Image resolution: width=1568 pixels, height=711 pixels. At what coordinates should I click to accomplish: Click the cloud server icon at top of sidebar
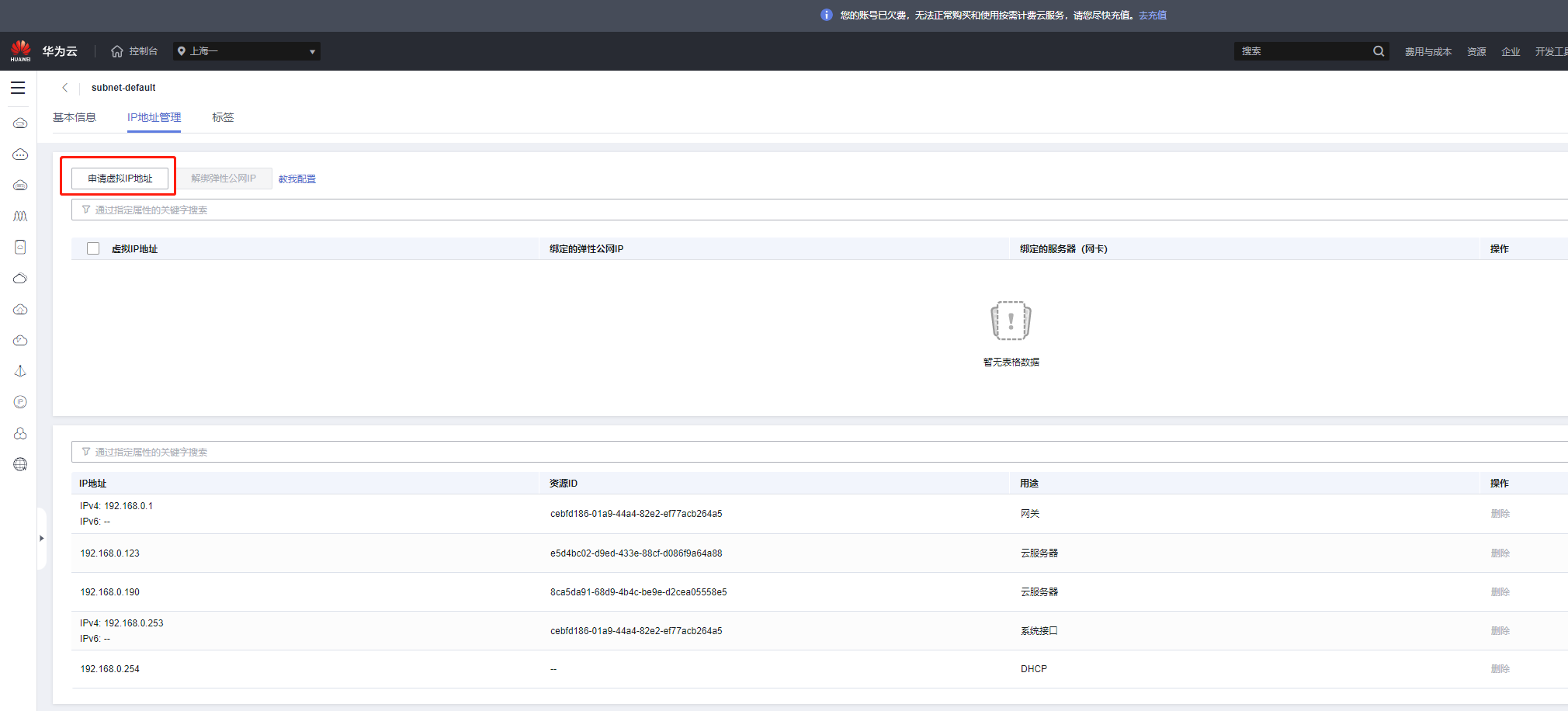coord(20,123)
